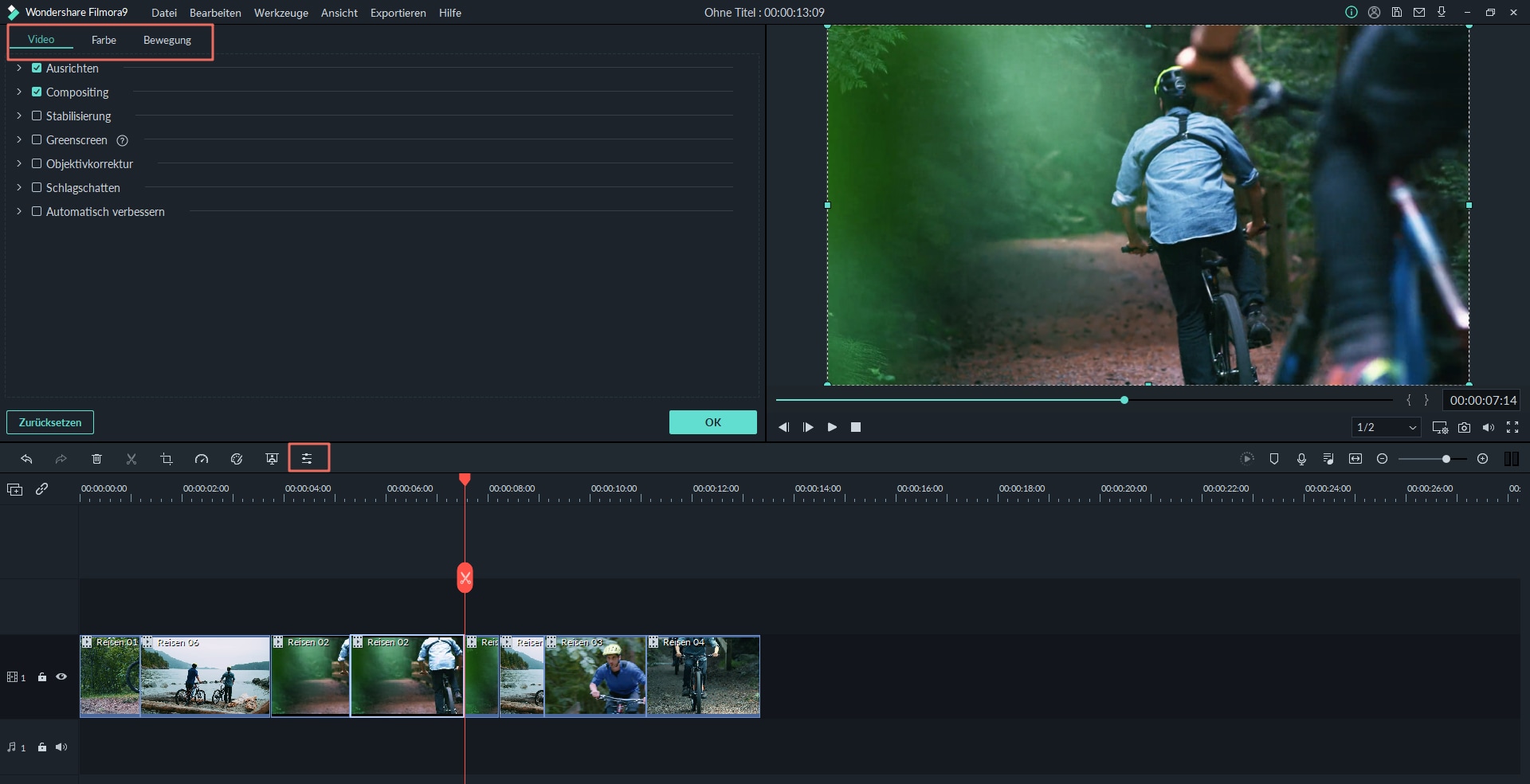Zoom out timeline with minus icon

[x=1383, y=459]
